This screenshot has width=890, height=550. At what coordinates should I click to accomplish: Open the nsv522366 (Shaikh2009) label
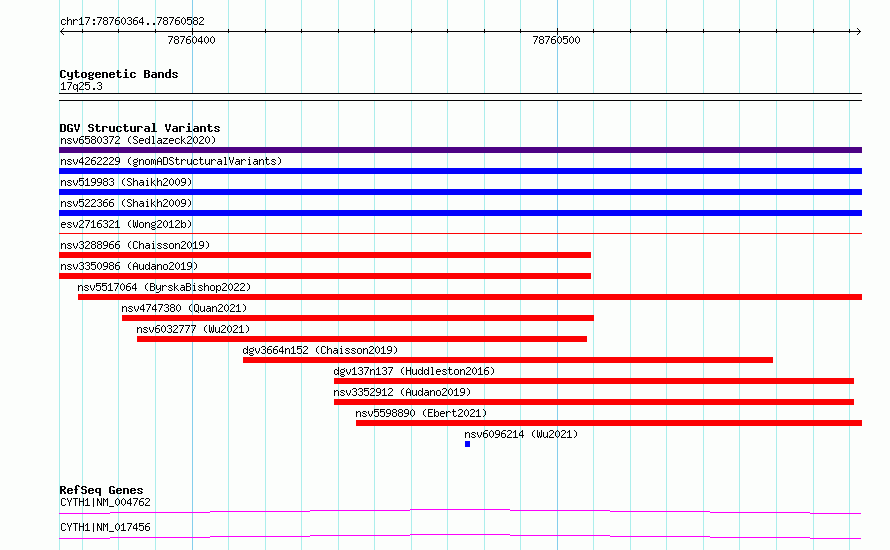126,203
